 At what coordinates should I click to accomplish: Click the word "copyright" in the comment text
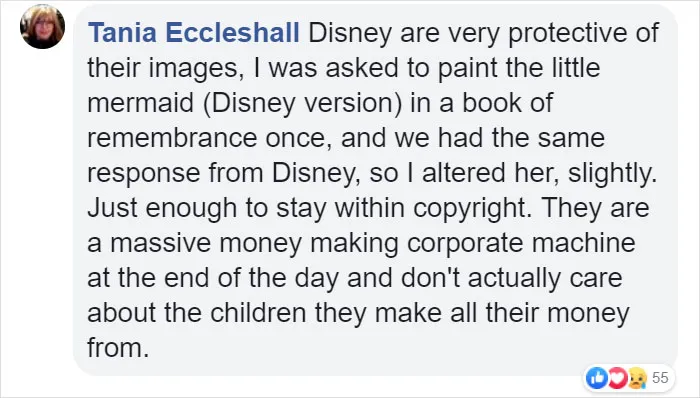[x=469, y=208]
